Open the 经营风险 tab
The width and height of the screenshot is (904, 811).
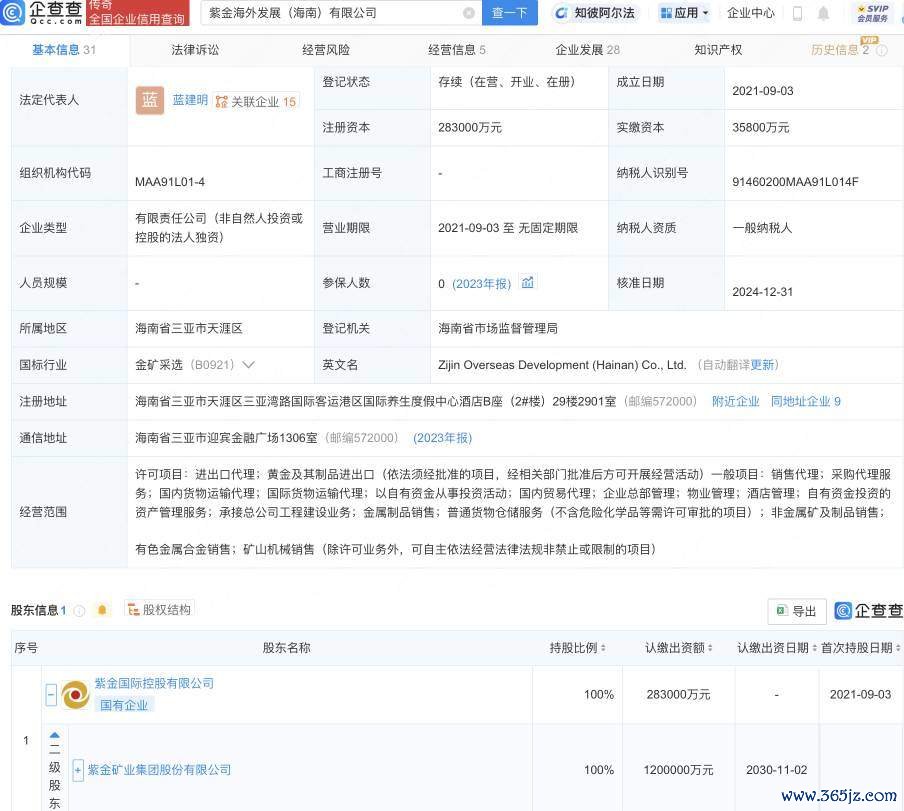click(x=326, y=50)
